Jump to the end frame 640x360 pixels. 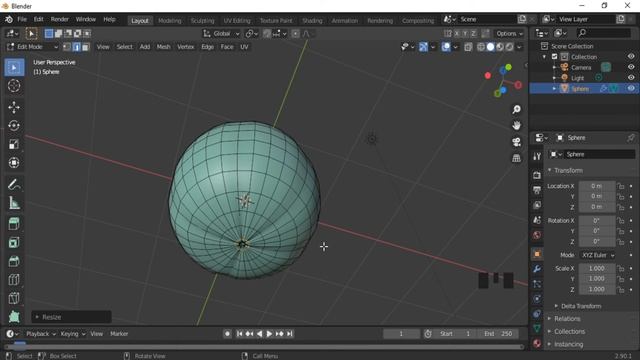(289, 334)
